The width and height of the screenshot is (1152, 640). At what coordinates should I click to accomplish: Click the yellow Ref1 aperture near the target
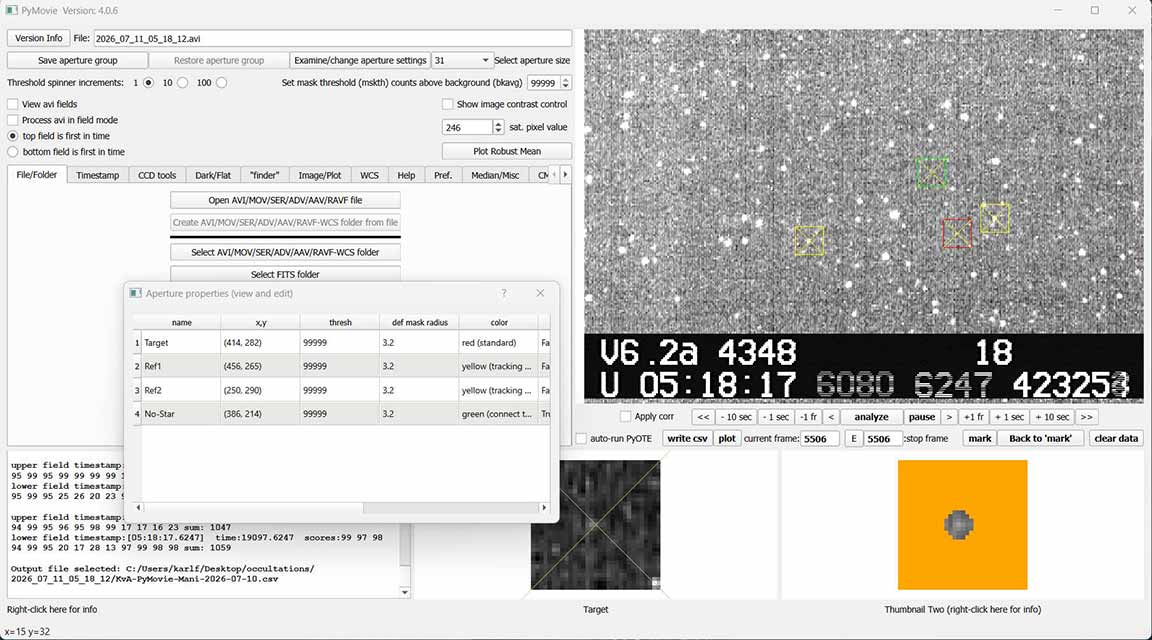995,219
